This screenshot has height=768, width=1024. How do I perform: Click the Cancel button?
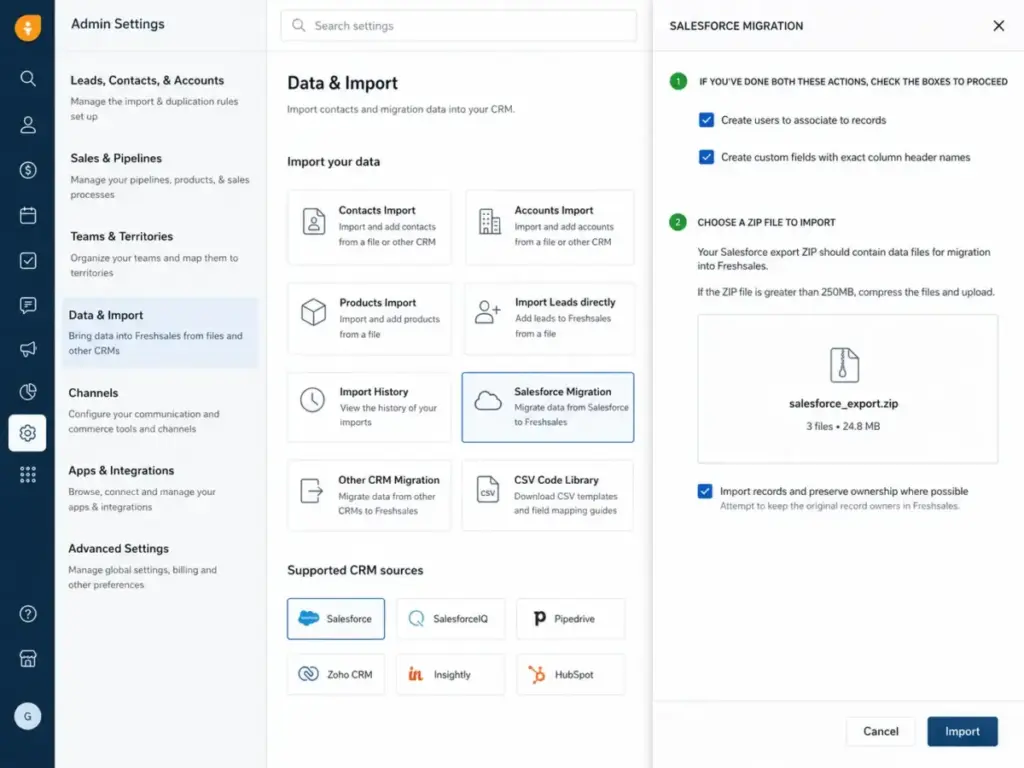880,731
